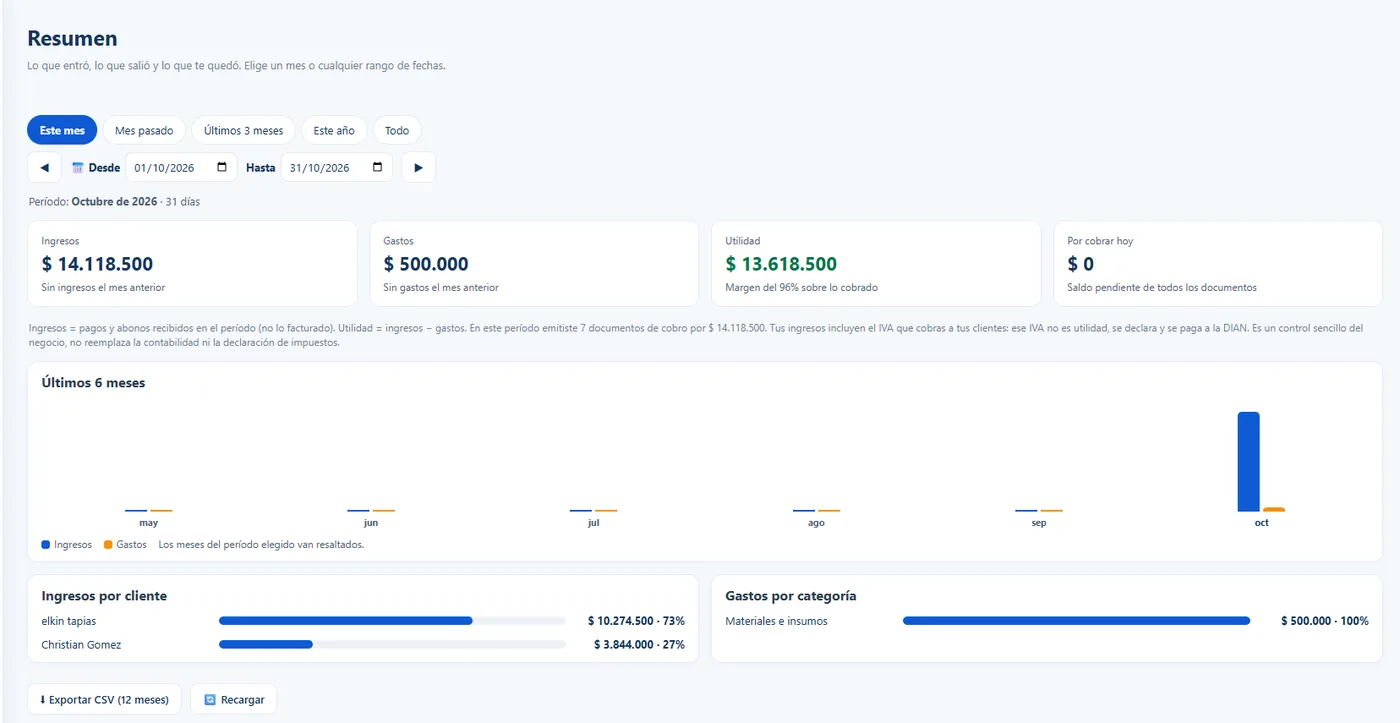Click the Gastos value $ 500.000

pos(426,264)
